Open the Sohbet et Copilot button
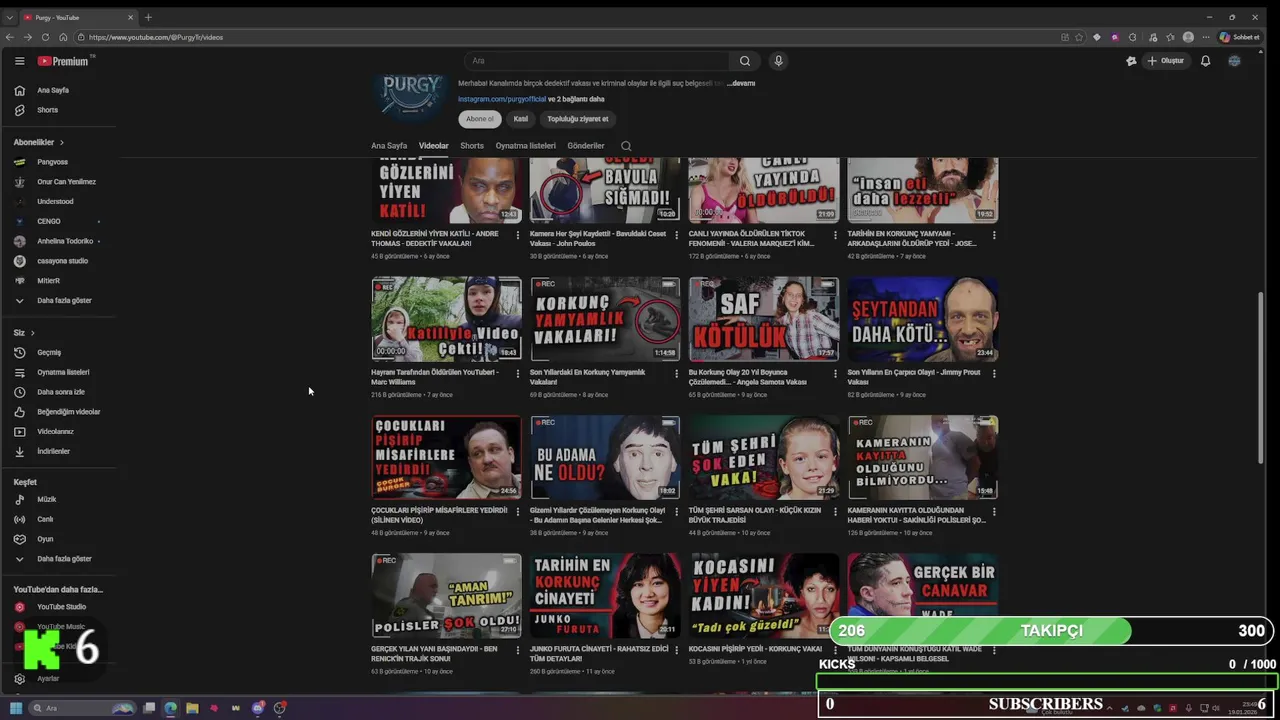The image size is (1280, 720). click(x=1239, y=37)
